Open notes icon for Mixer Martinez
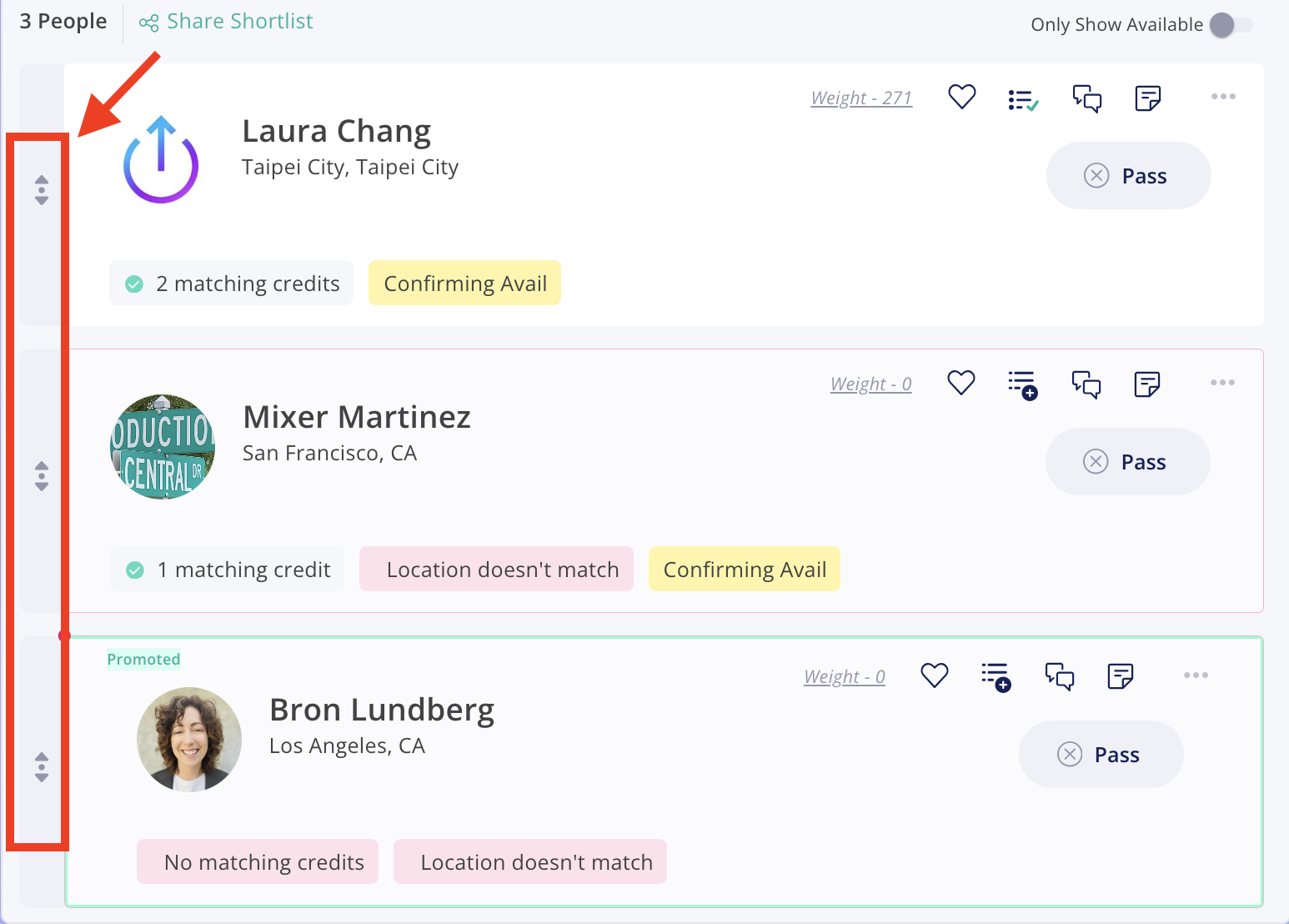This screenshot has height=924, width=1289. pos(1147,384)
